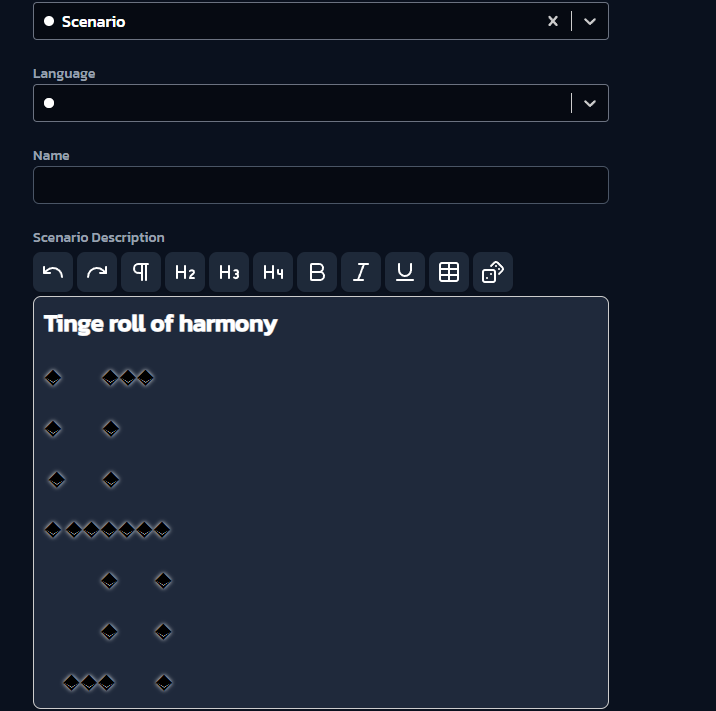The height and width of the screenshot is (711, 716).
Task: Focus the Name input field
Action: point(320,185)
